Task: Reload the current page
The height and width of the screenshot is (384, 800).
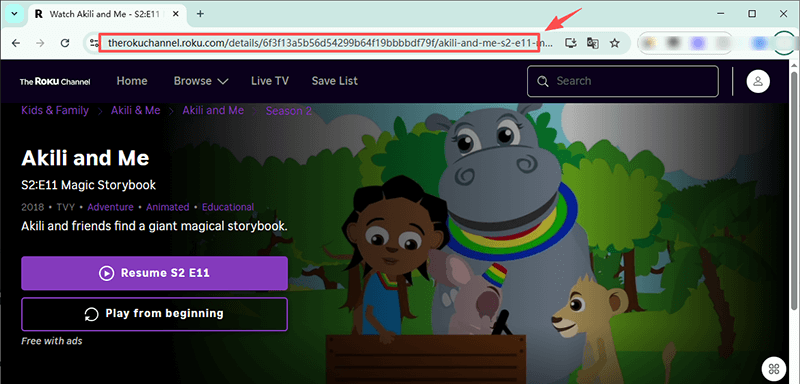Action: (65, 43)
